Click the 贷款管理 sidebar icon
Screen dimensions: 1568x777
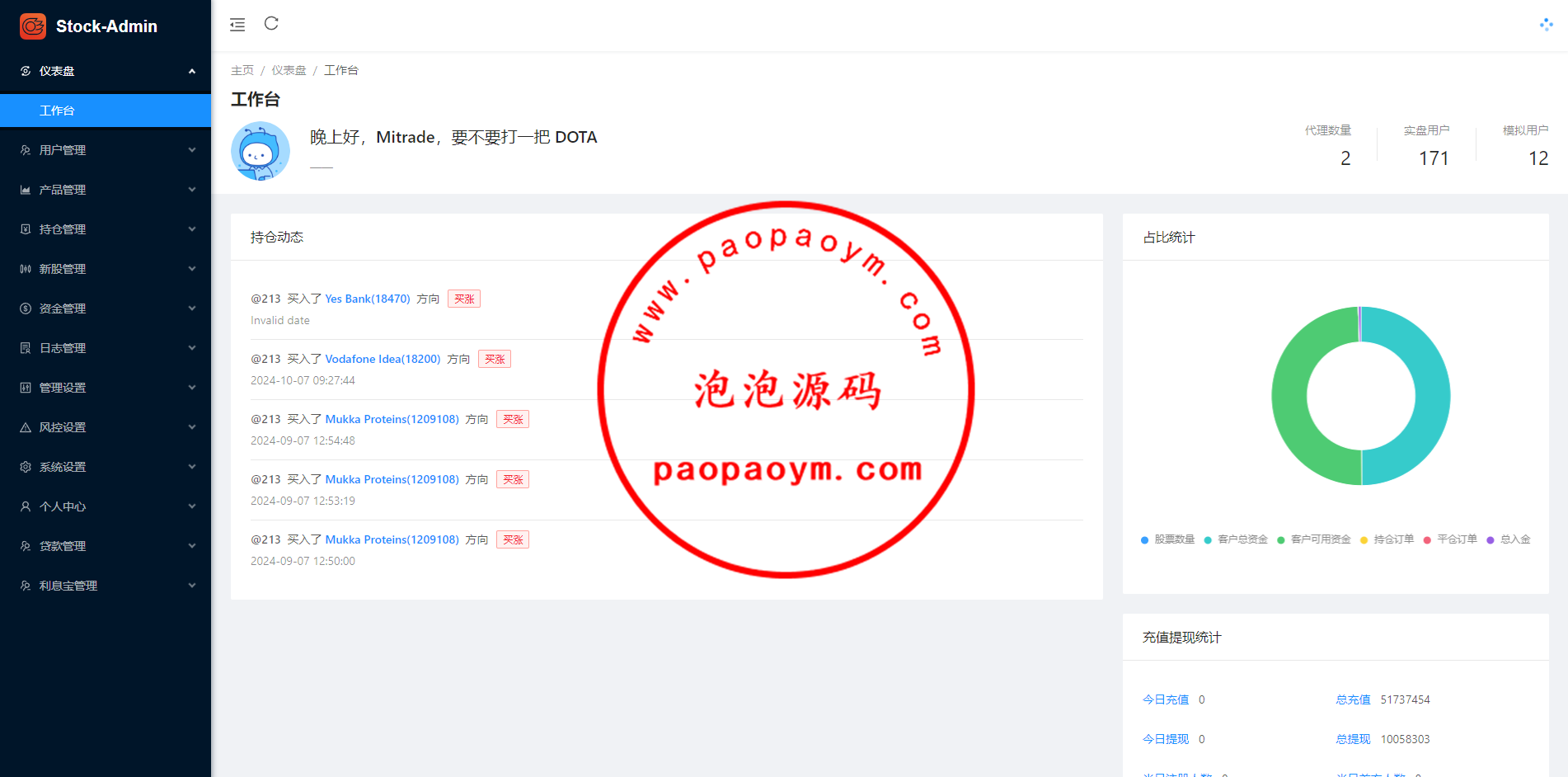tap(26, 546)
